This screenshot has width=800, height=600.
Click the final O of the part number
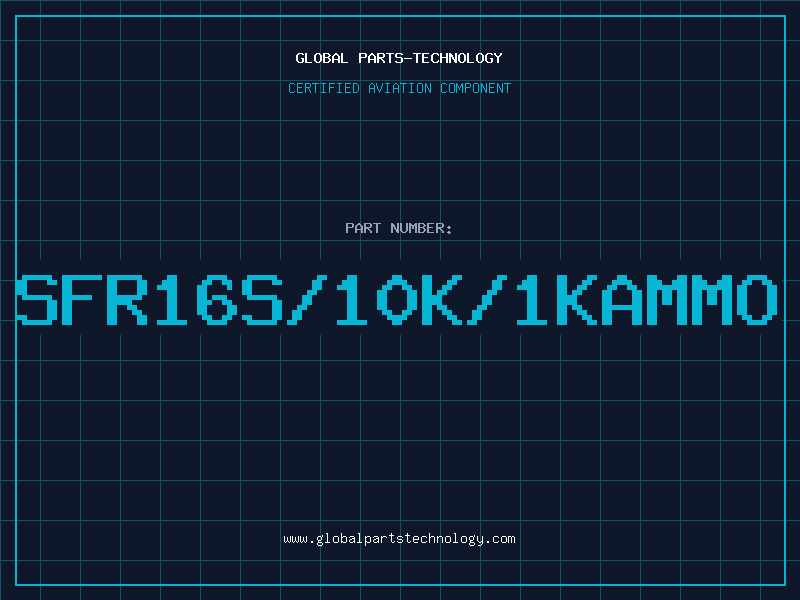coord(757,299)
